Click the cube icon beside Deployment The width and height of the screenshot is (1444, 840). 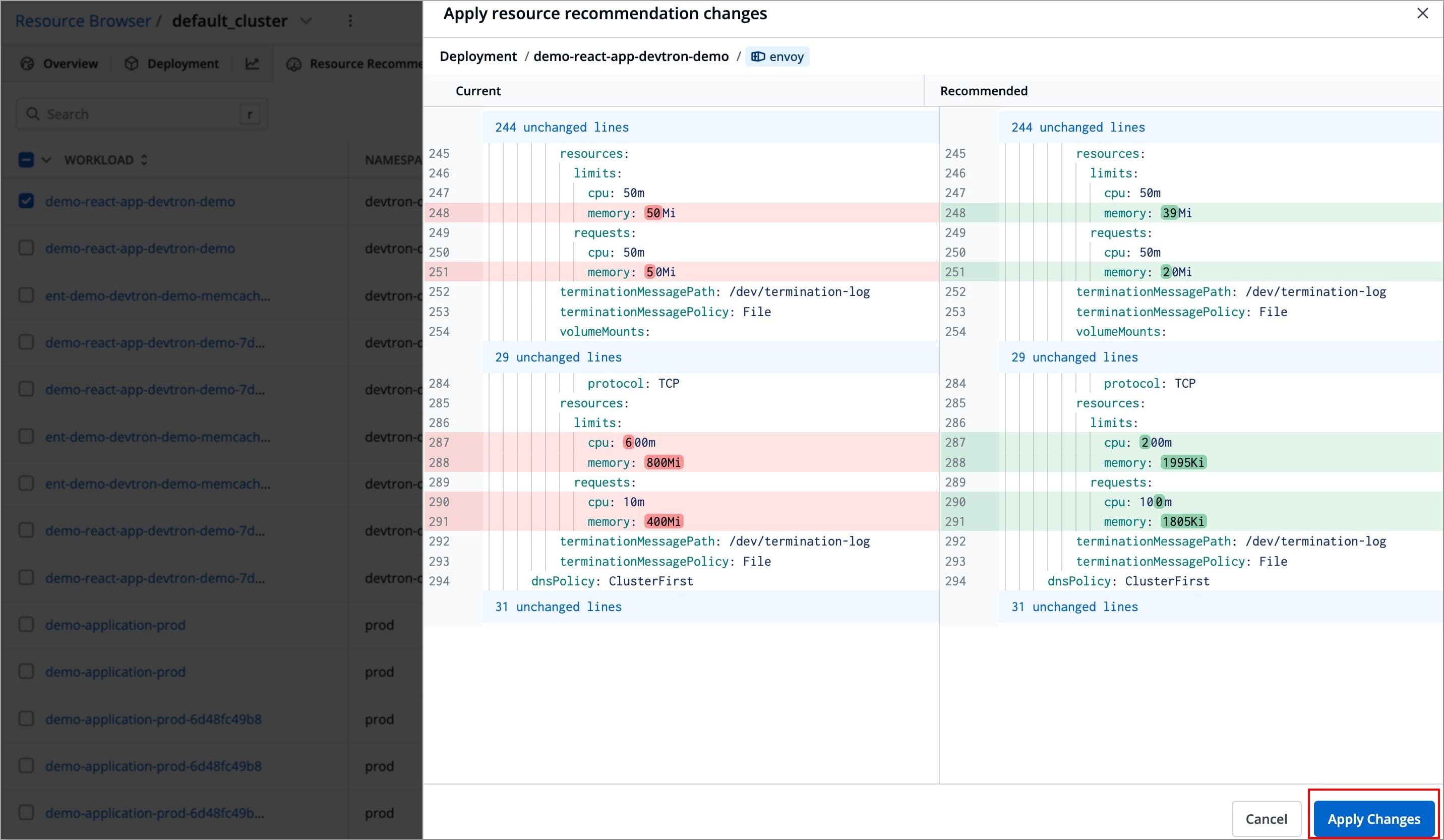[131, 64]
